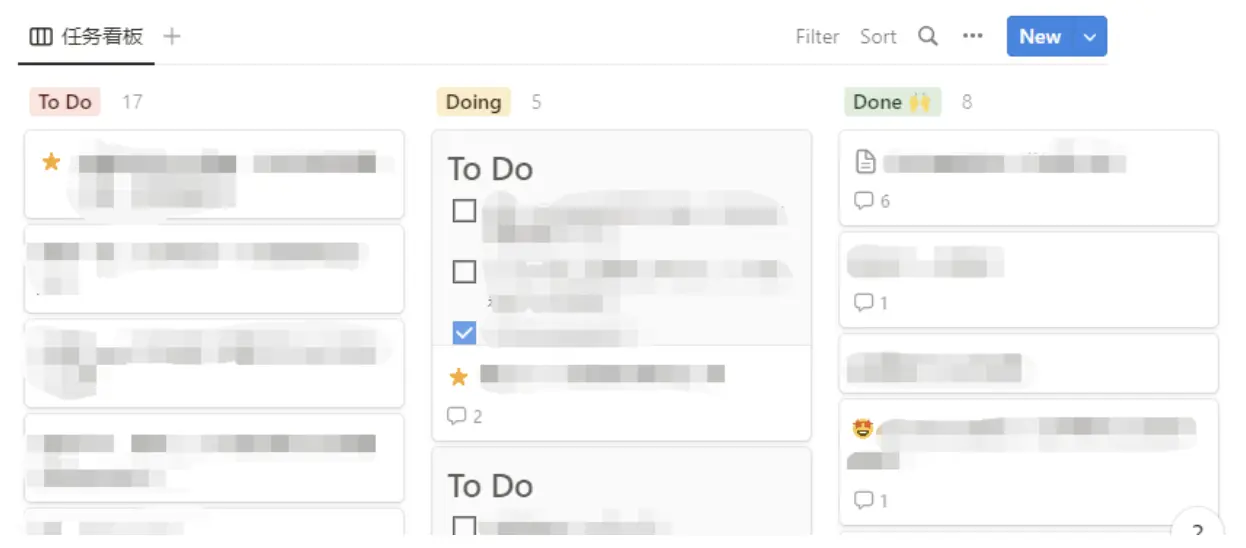Click the page document icon in Done column
Viewport: 1246px width, 548px height.
866,162
